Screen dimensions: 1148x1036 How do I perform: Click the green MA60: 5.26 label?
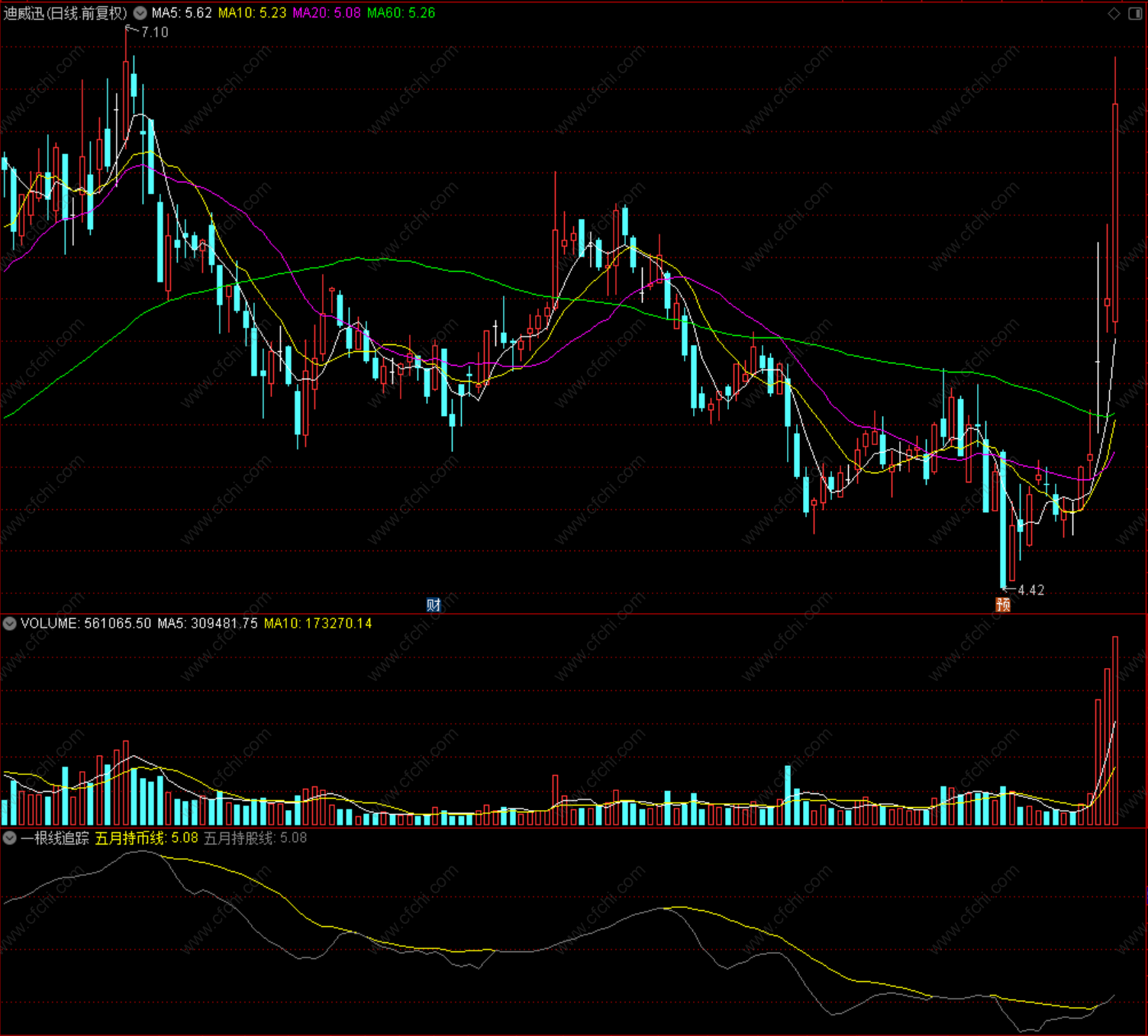[401, 13]
